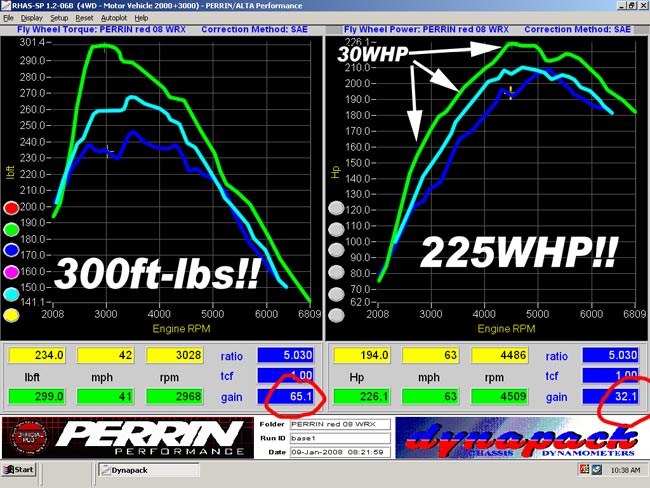The width and height of the screenshot is (650, 488).
Task: Click the Hp axis label on power graph
Action: 335,172
